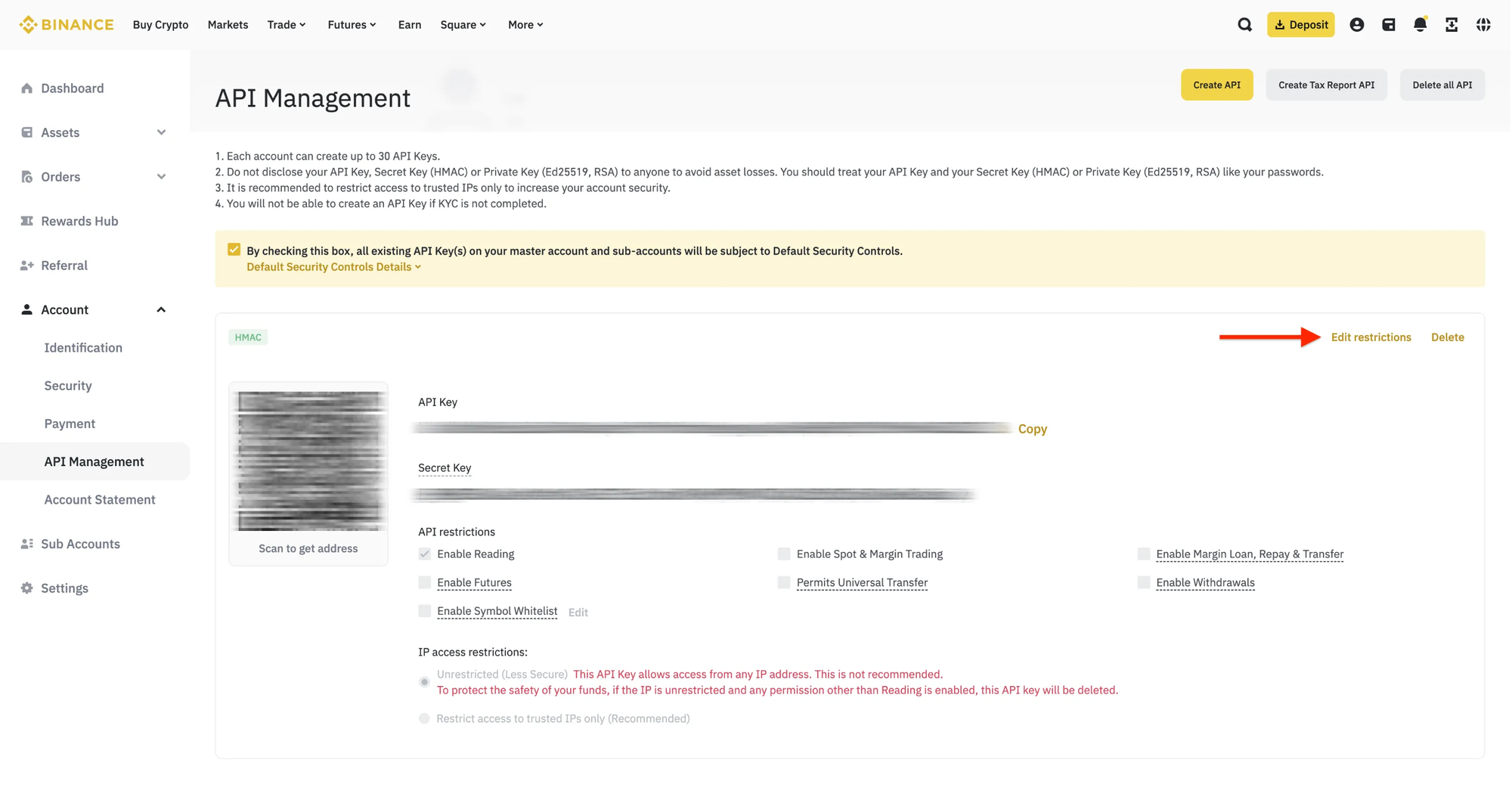Click the Enable Withdrawals label
Viewport: 1512px width, 785px height.
point(1205,582)
